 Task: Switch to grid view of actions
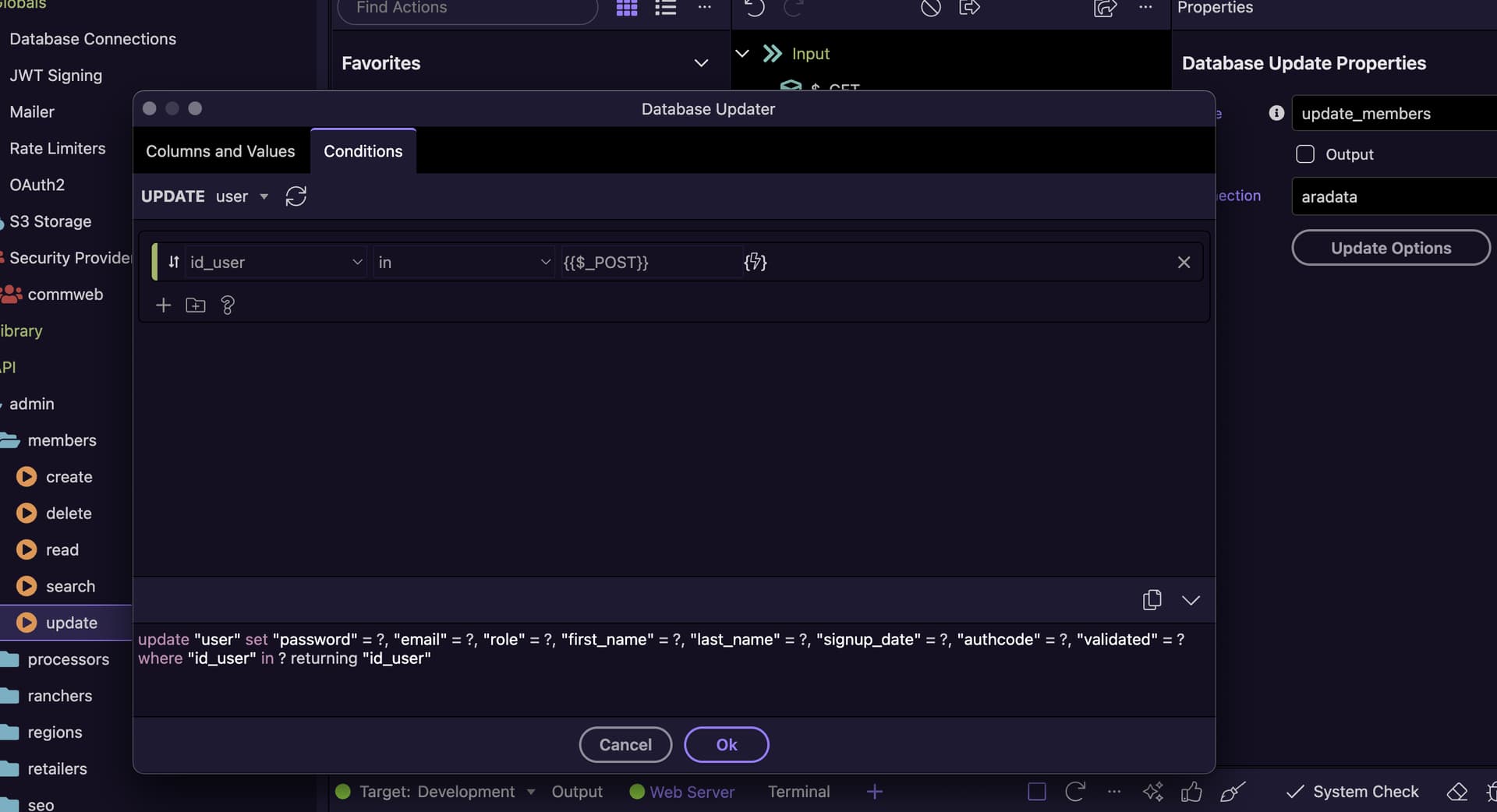[x=627, y=8]
